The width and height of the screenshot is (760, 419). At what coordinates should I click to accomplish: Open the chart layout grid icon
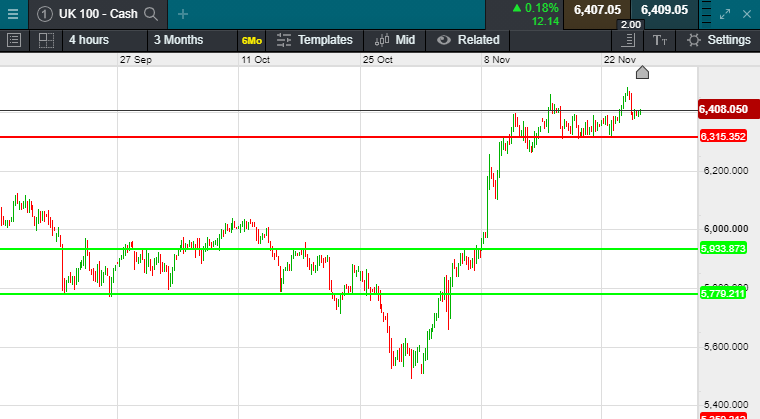point(46,40)
